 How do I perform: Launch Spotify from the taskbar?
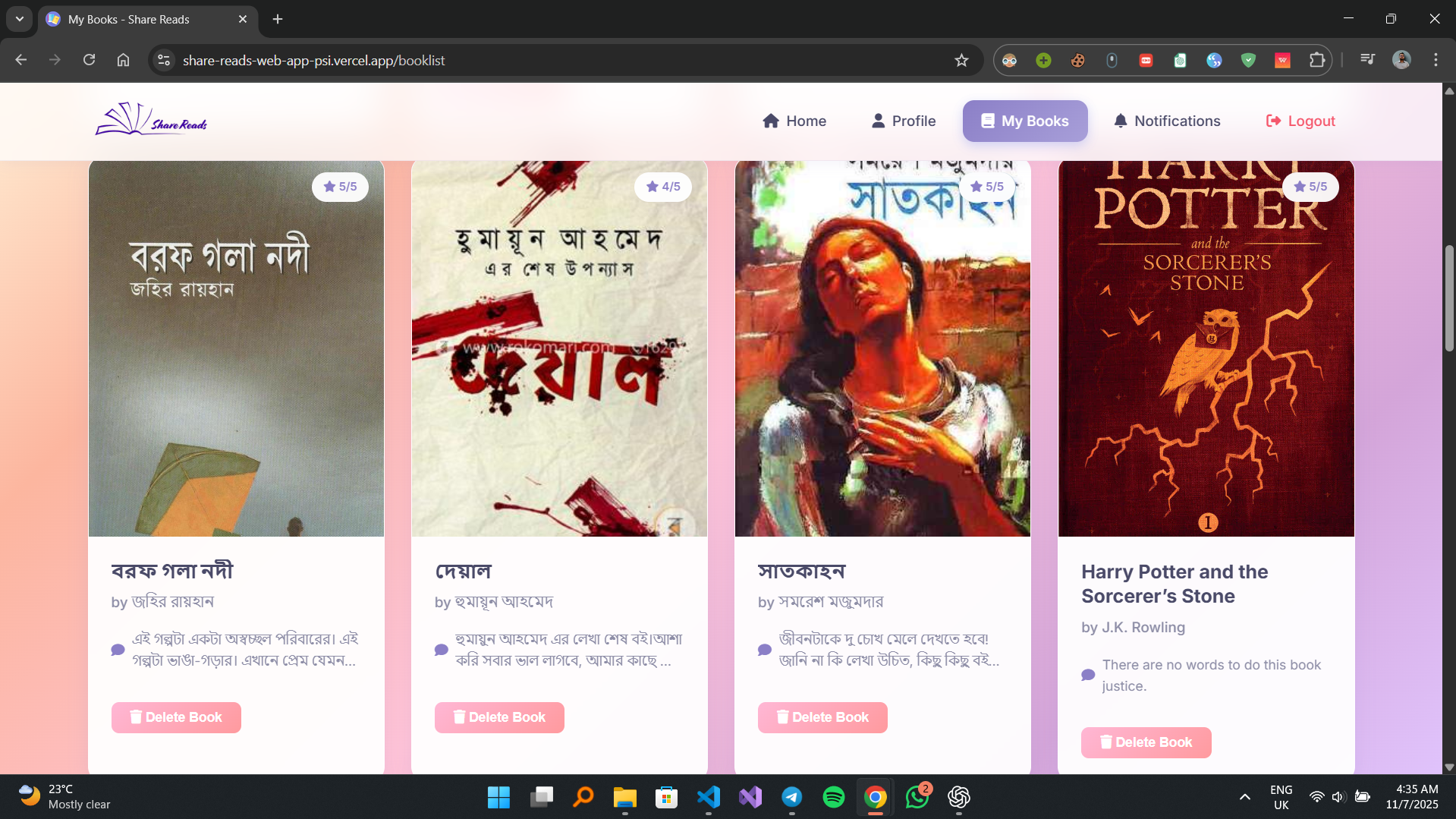(833, 798)
